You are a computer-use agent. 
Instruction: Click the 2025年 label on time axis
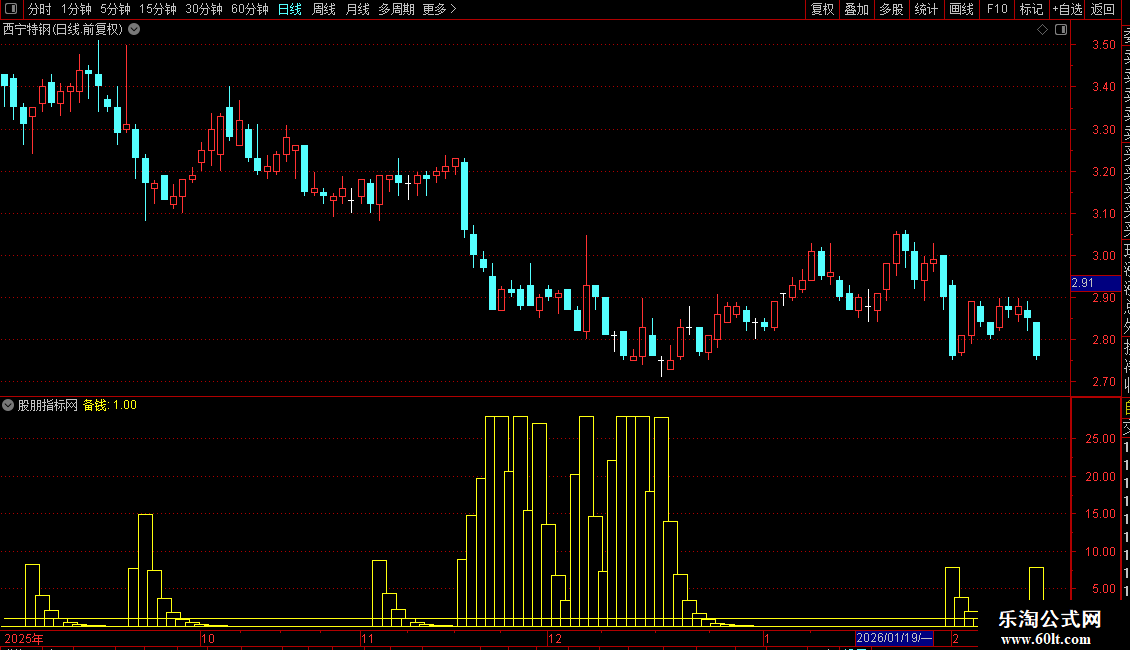[x=23, y=638]
